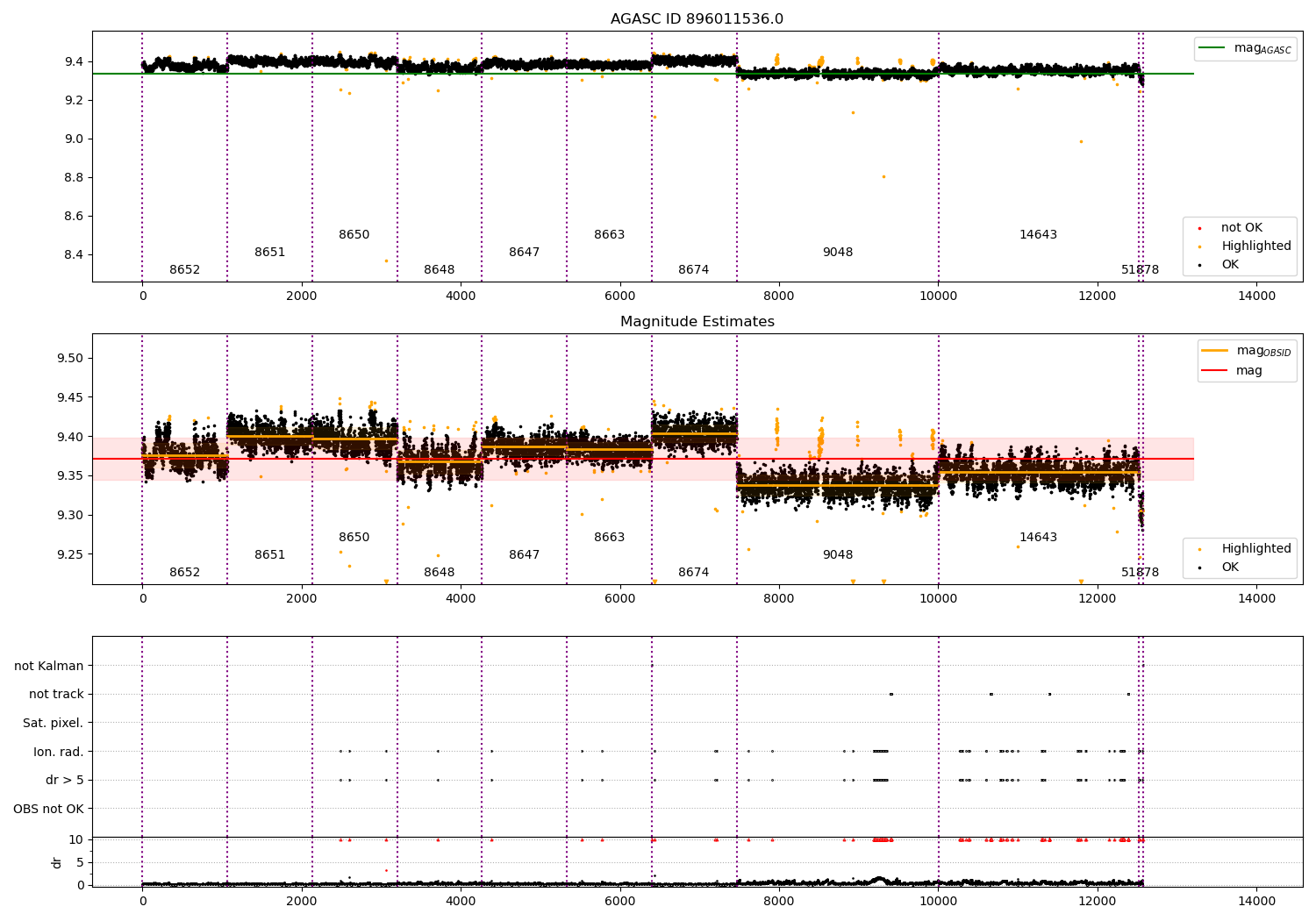Click obsid label 8651 in top plot
This screenshot has height=921, width=1316.
[270, 253]
